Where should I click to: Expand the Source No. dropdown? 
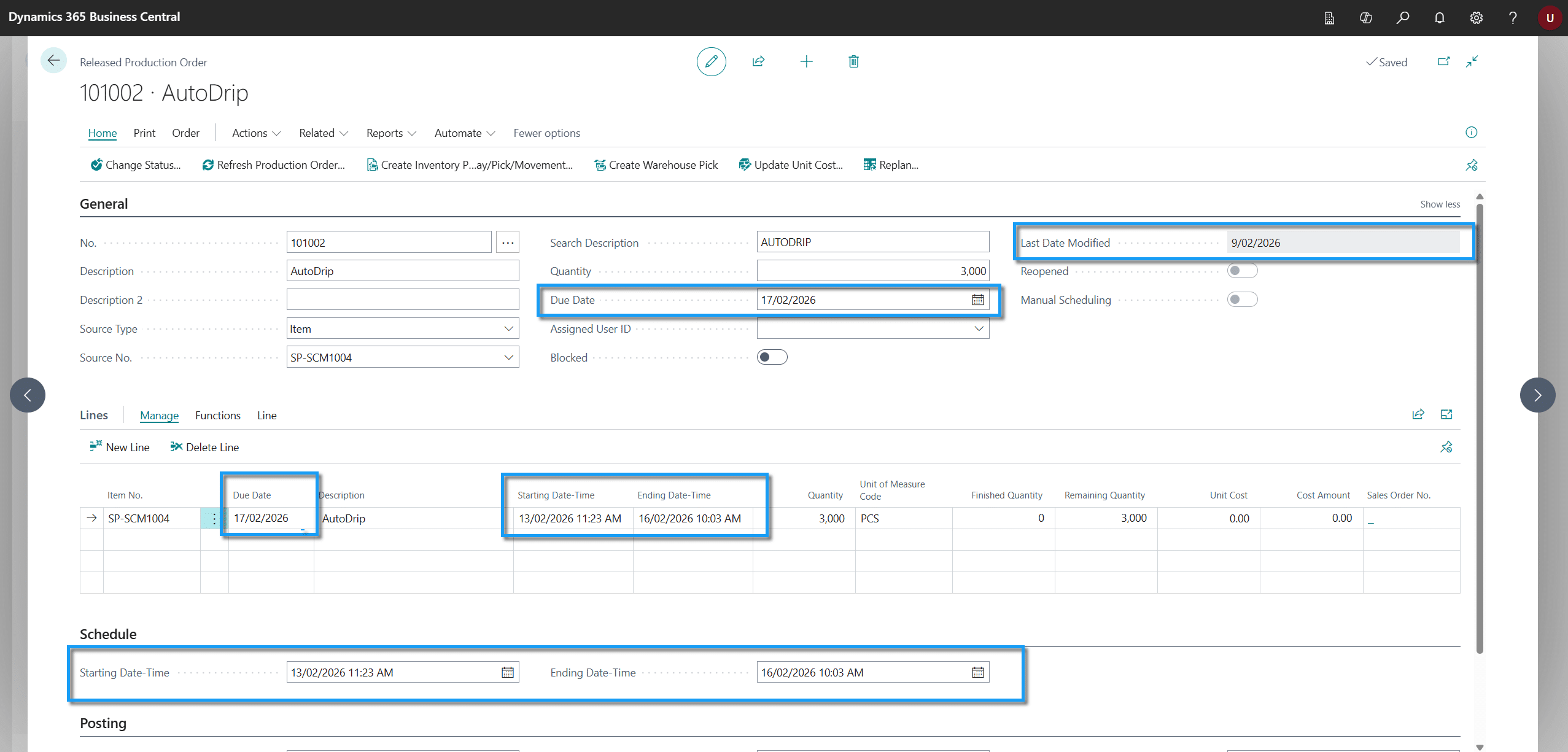[x=508, y=357]
